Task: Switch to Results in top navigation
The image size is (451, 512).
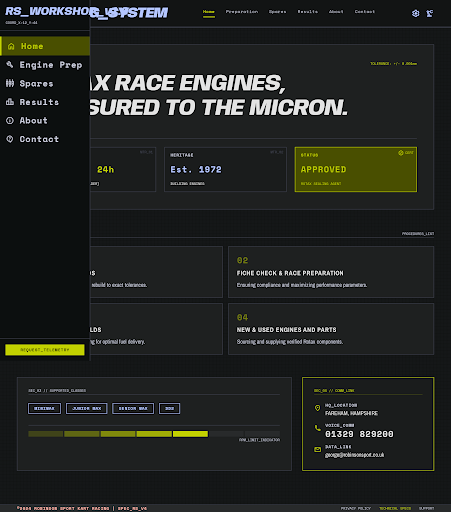Action: click(x=308, y=12)
